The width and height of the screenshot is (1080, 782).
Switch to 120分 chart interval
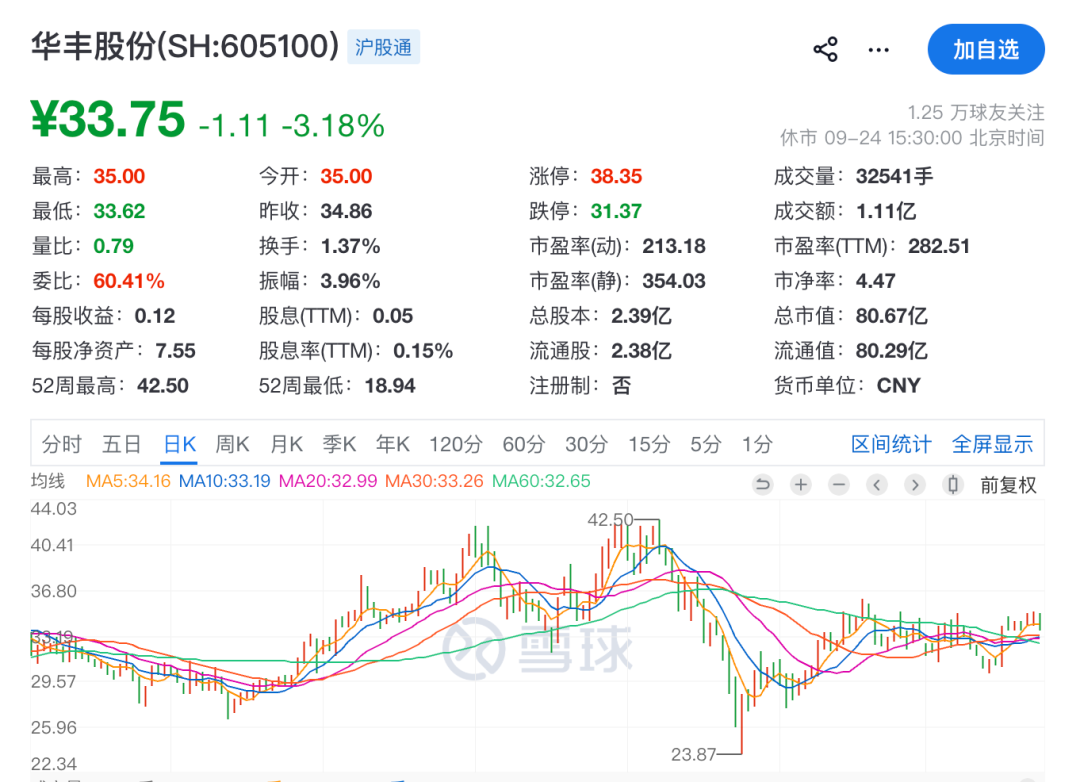click(456, 444)
